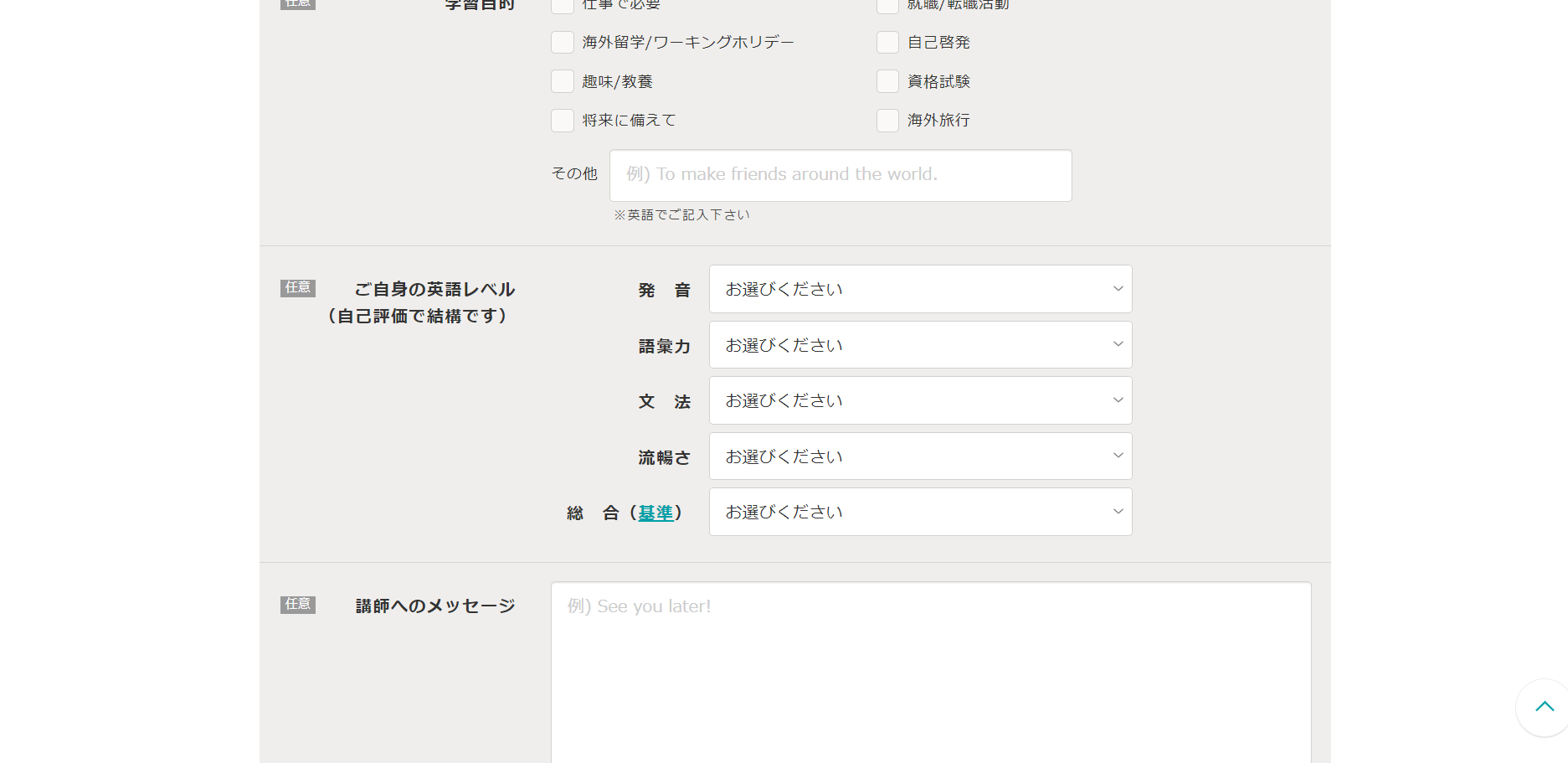Click the chevron arrow of 総合 dropdown
The height and width of the screenshot is (763, 1568).
pyautogui.click(x=1118, y=512)
